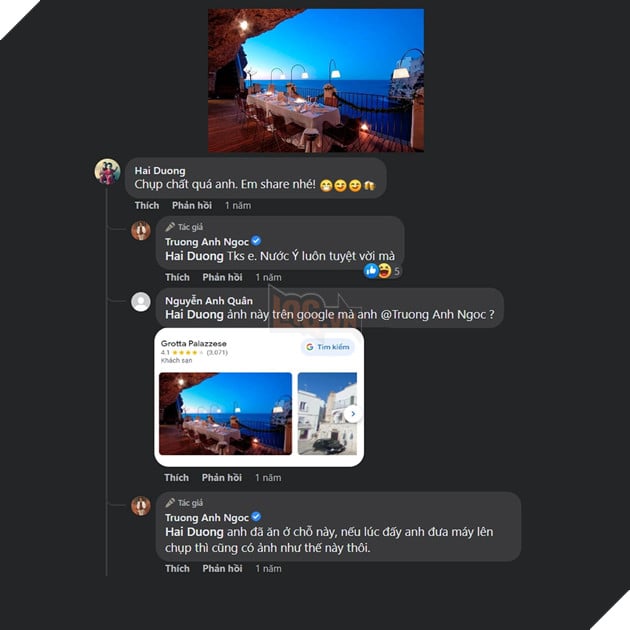Open the white building street photo thumbnail
630x630 pixels.
[x=327, y=414]
